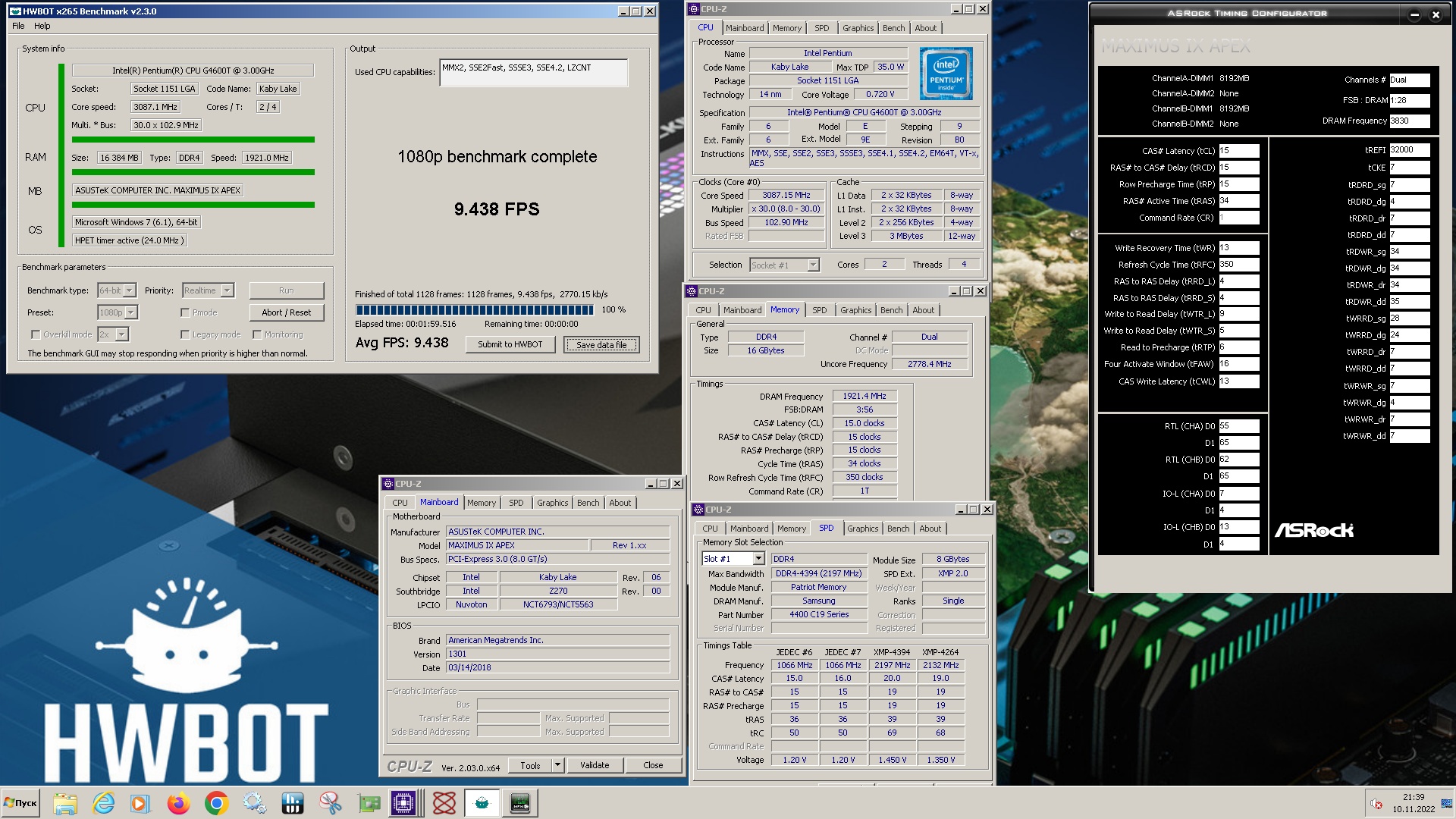Click the ASRock logo in Timing Configurator
The height and width of the screenshot is (819, 1456).
point(1313,530)
